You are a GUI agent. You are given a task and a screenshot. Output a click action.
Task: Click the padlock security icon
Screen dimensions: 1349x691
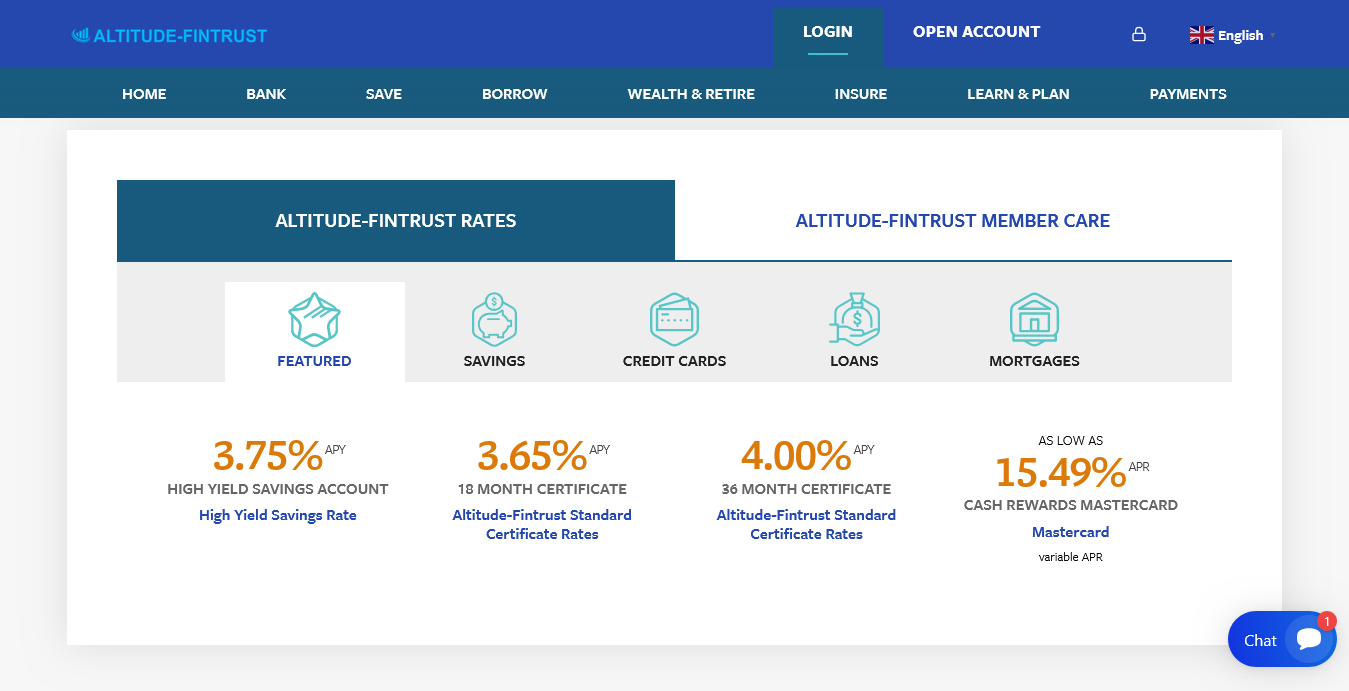(x=1138, y=34)
